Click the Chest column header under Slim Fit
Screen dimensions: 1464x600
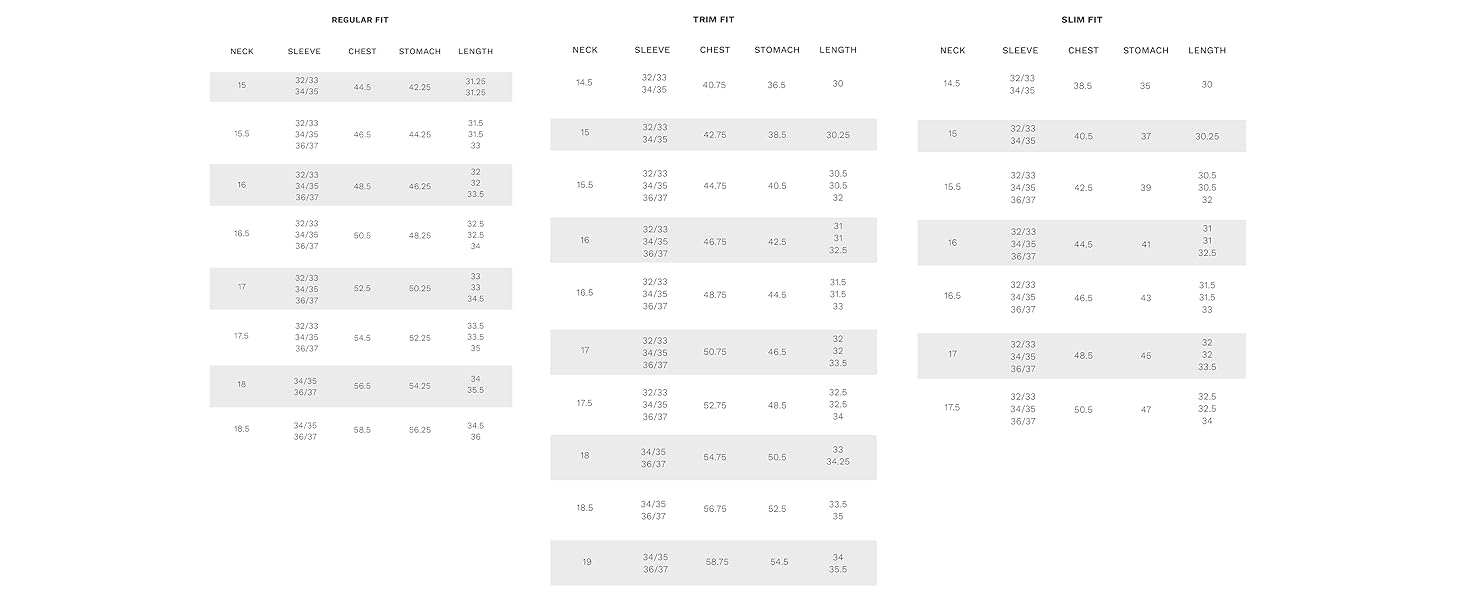coord(1083,50)
